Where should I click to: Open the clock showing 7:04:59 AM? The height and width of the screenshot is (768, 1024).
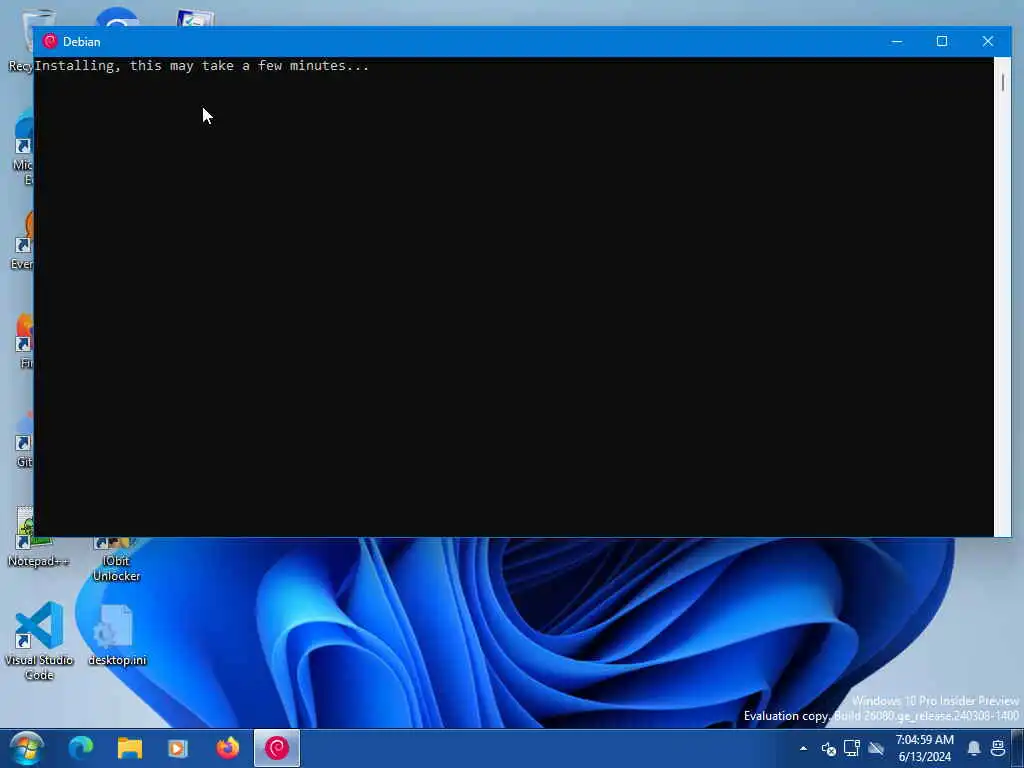click(x=924, y=748)
